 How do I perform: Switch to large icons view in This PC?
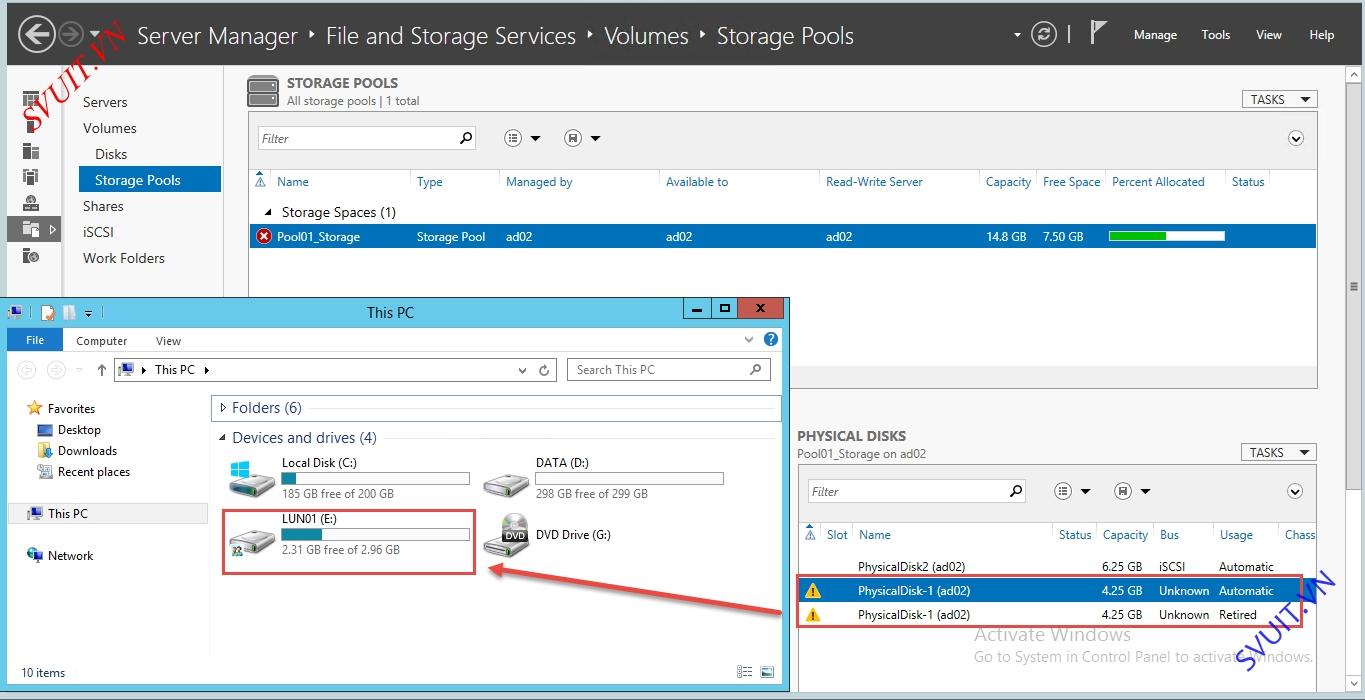click(x=767, y=672)
